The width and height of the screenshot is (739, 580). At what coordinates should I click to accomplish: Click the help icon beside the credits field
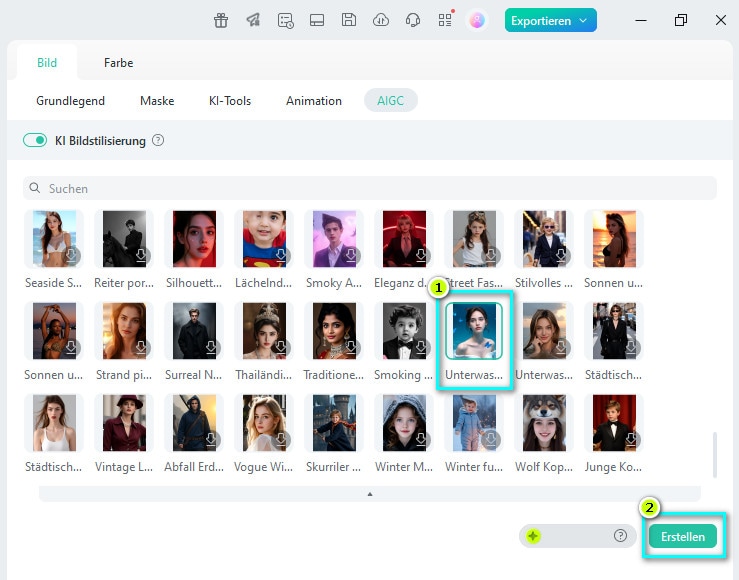pyautogui.click(x=620, y=536)
